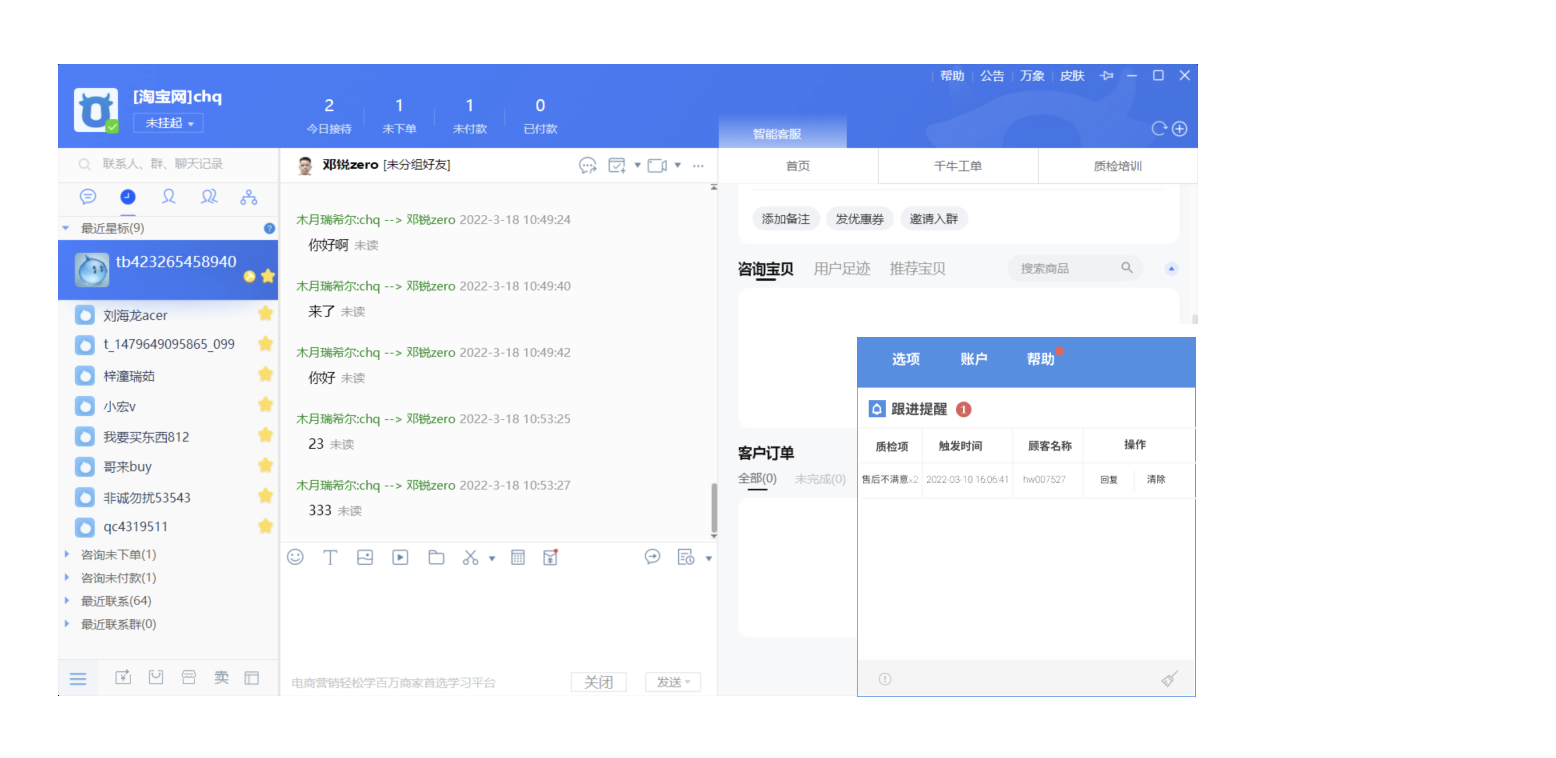Expand the 咨询未下单(1) group
This screenshot has height=758, width=1556.
pos(67,554)
